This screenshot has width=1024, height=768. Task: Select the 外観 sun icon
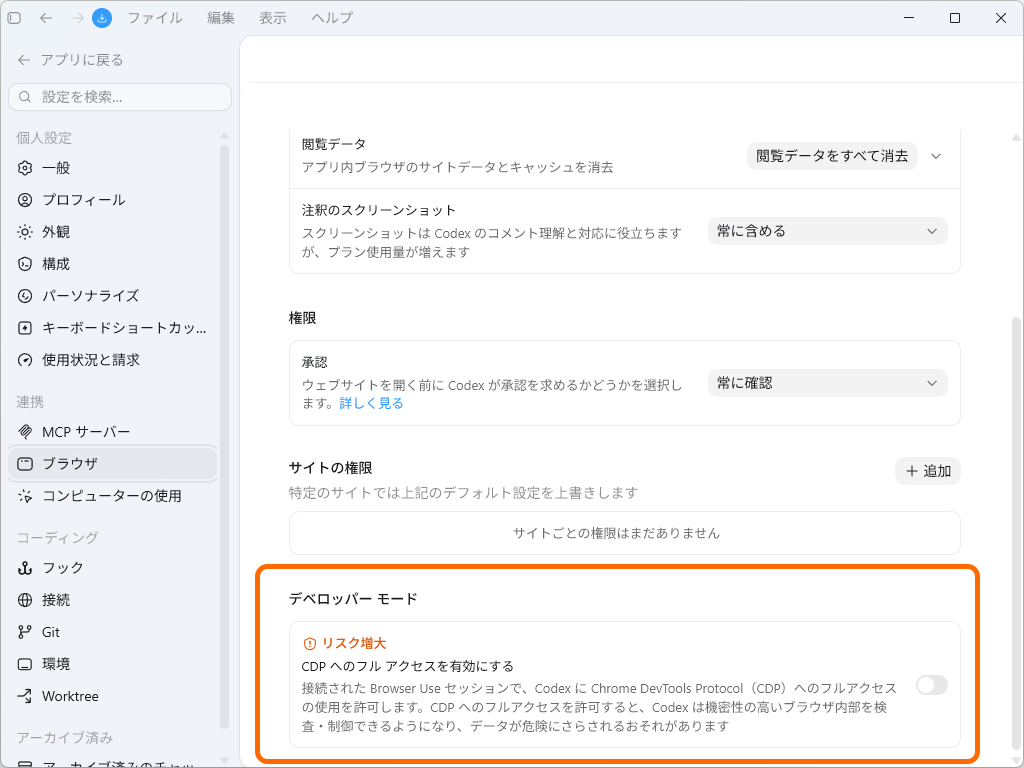pos(25,232)
